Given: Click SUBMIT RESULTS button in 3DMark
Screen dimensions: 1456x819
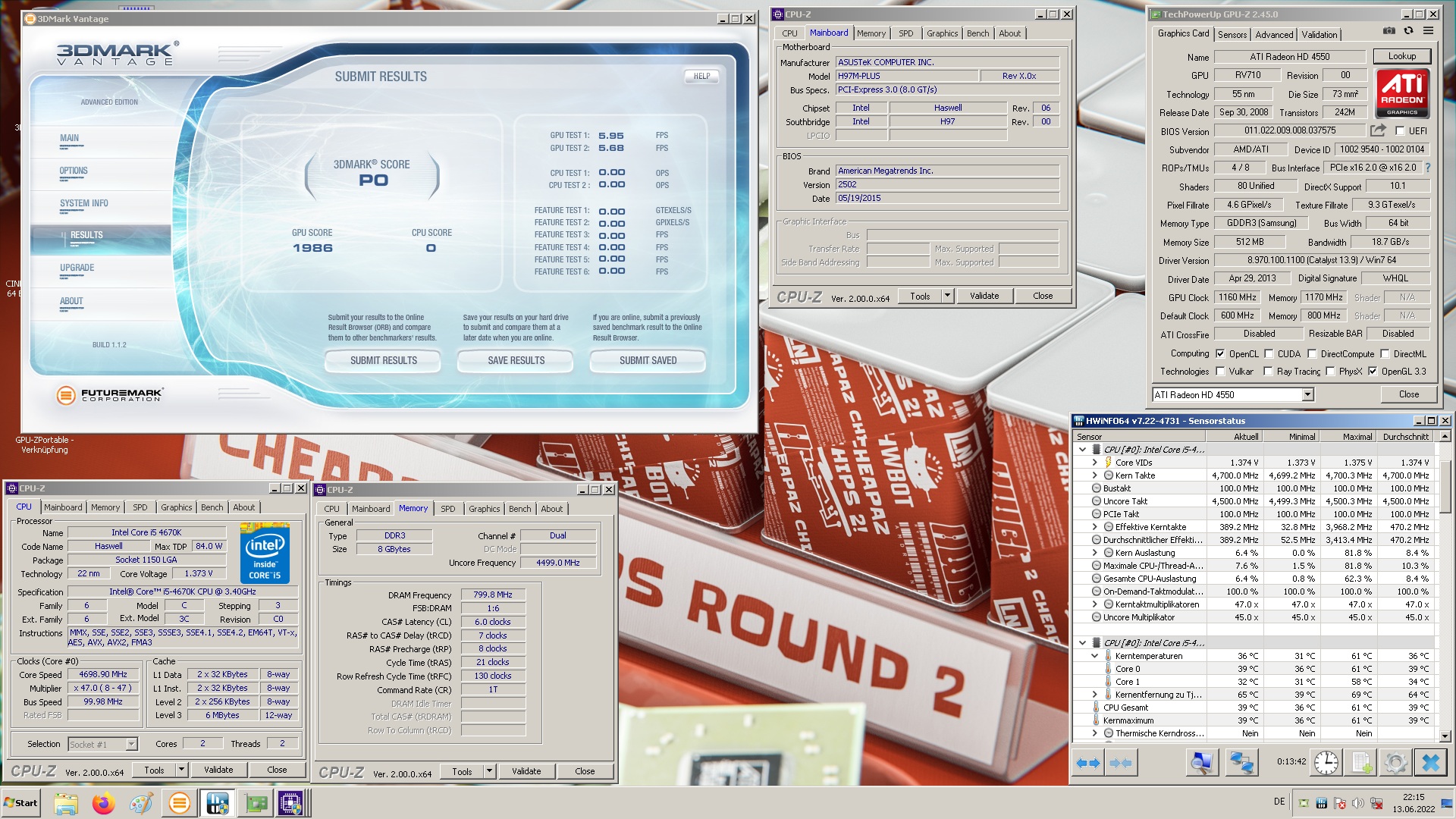Looking at the screenshot, I should [383, 360].
